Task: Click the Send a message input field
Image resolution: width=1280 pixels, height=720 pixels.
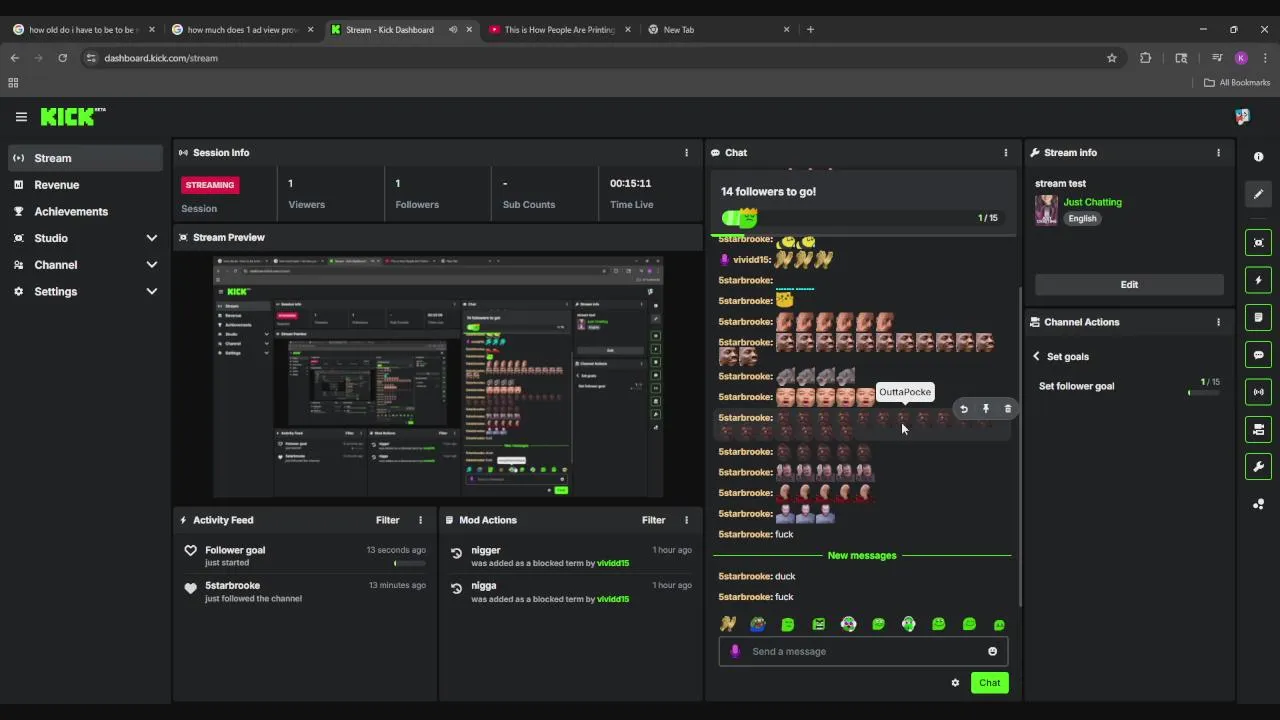Action: (863, 652)
